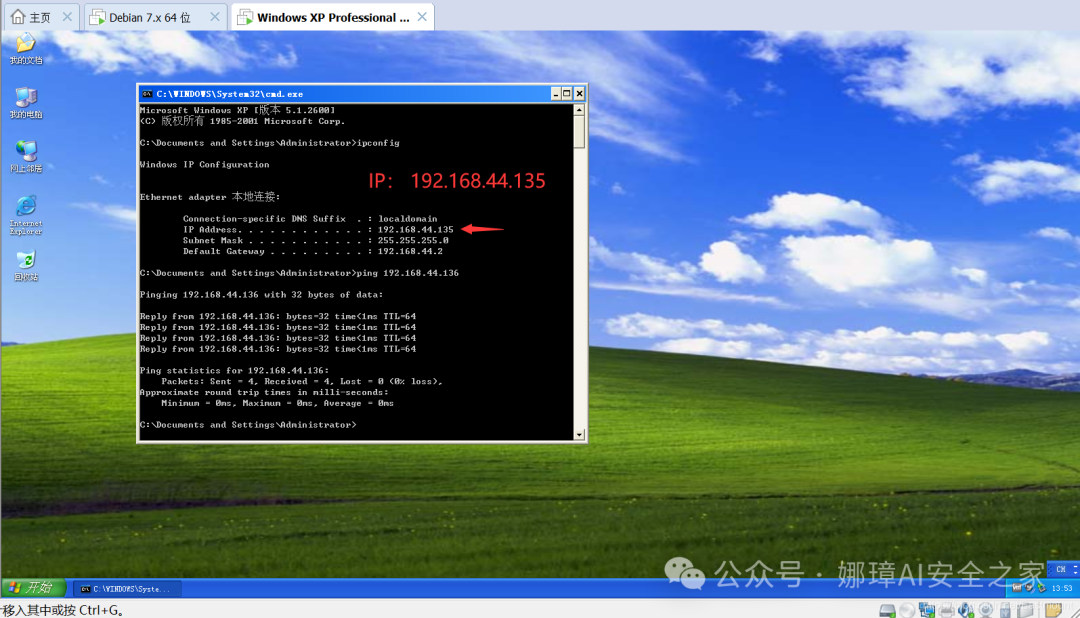Select the 我的电脑 desktop icon
This screenshot has width=1080, height=618.
26,103
